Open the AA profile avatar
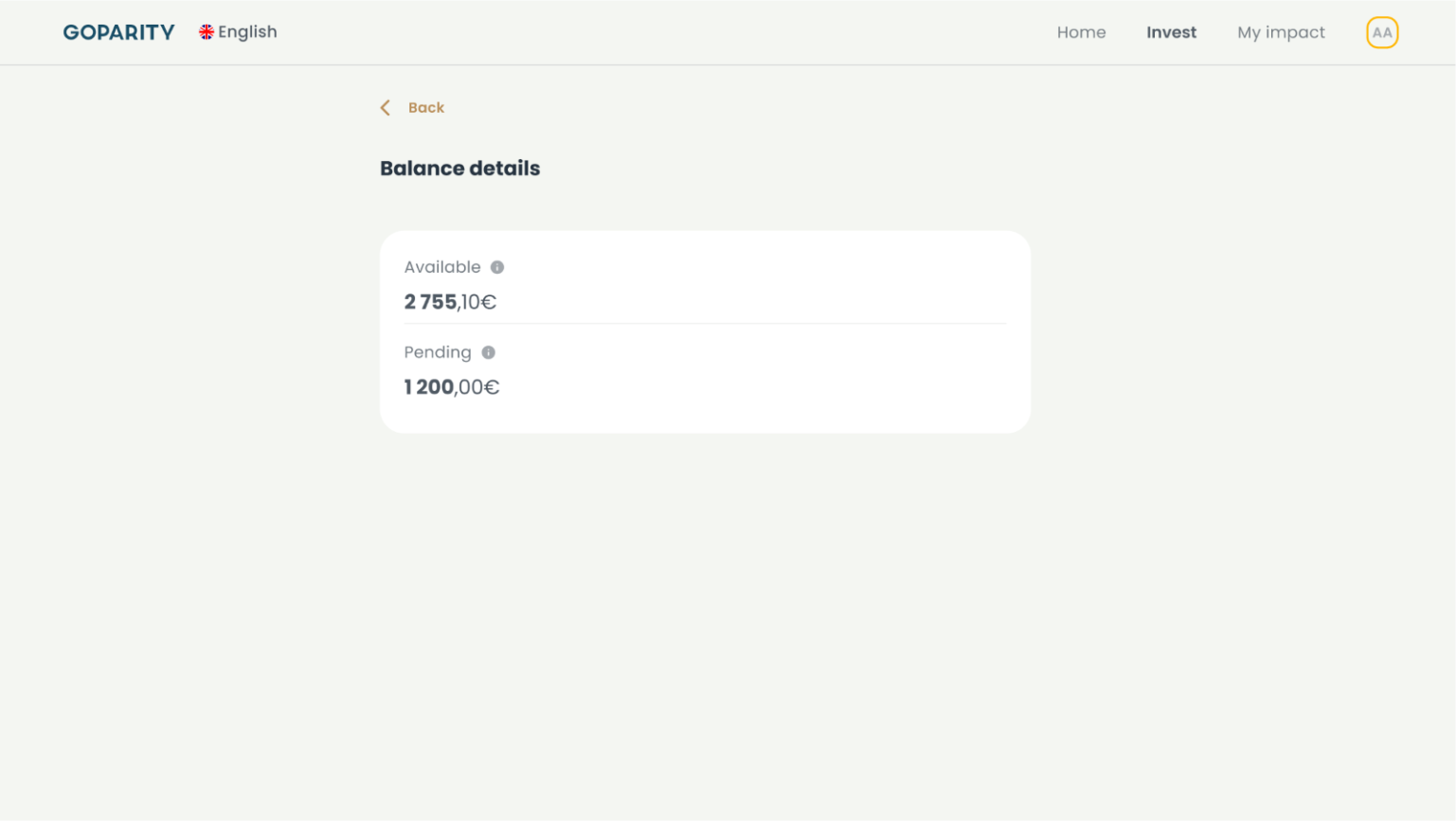Viewport: 1456px width, 821px height. click(1381, 32)
